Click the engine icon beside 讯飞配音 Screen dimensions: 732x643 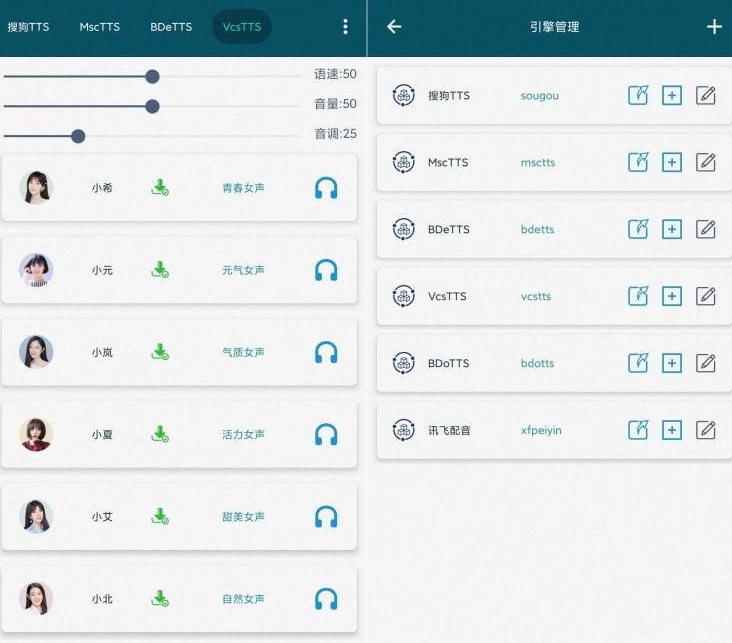(403, 430)
